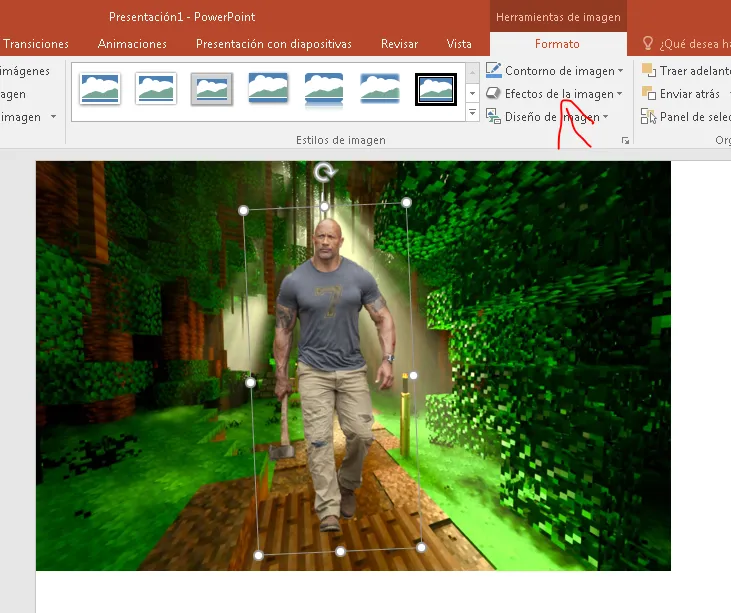Select the Formato tab
Viewport: 731px width, 613px height.
coord(557,44)
